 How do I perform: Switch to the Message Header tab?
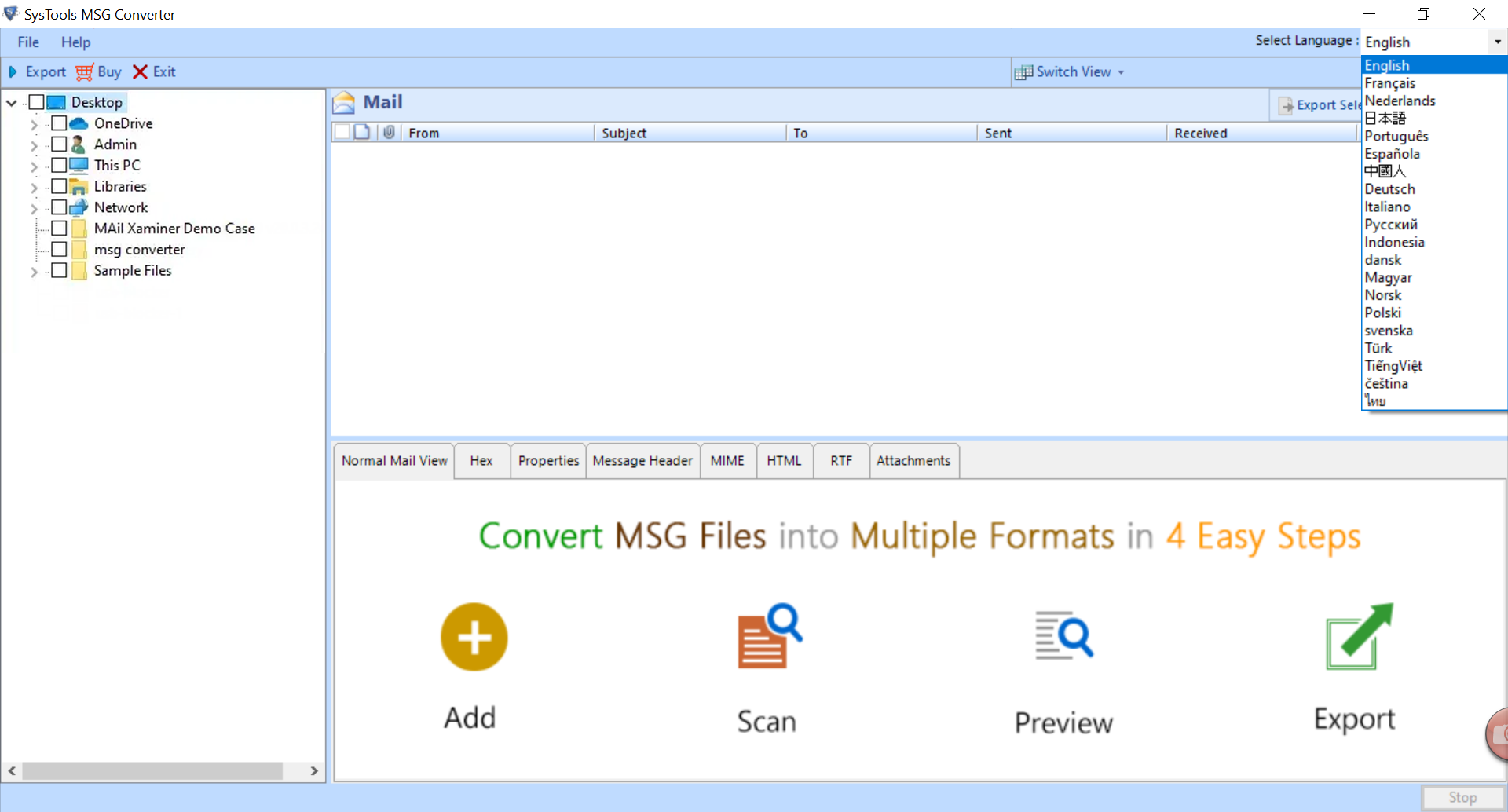point(642,461)
